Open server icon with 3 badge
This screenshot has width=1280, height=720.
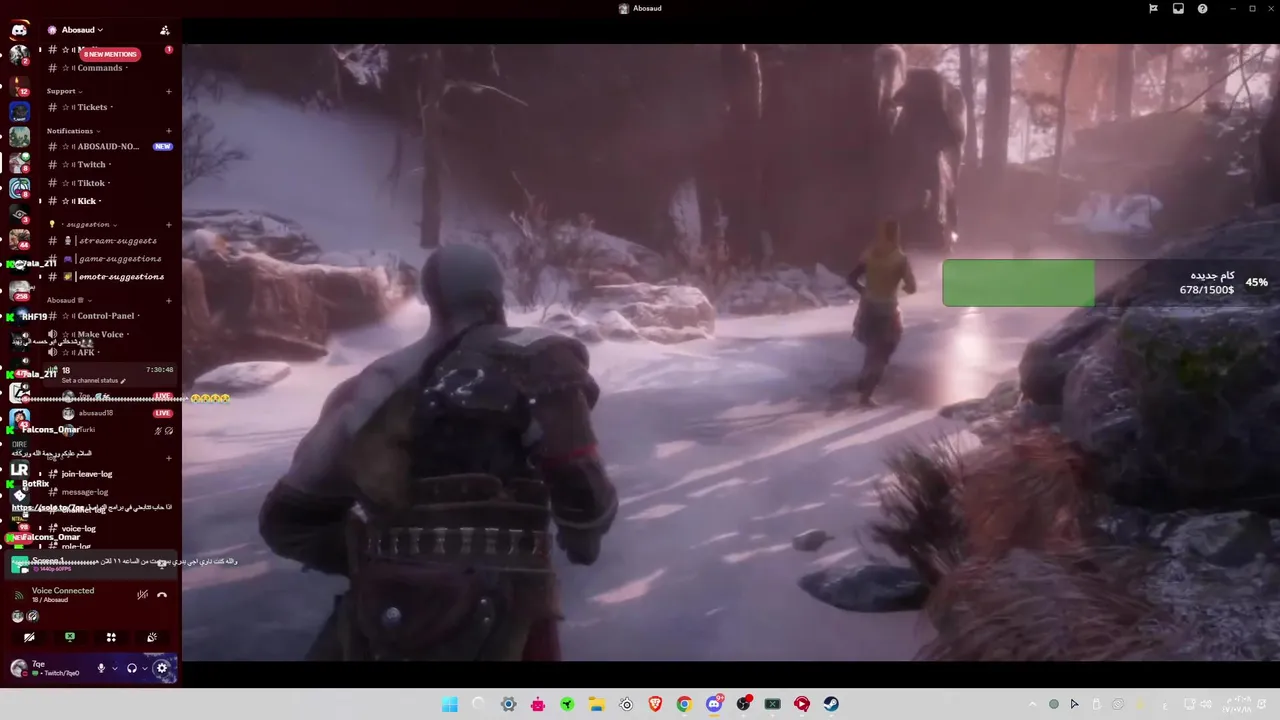pos(19,213)
